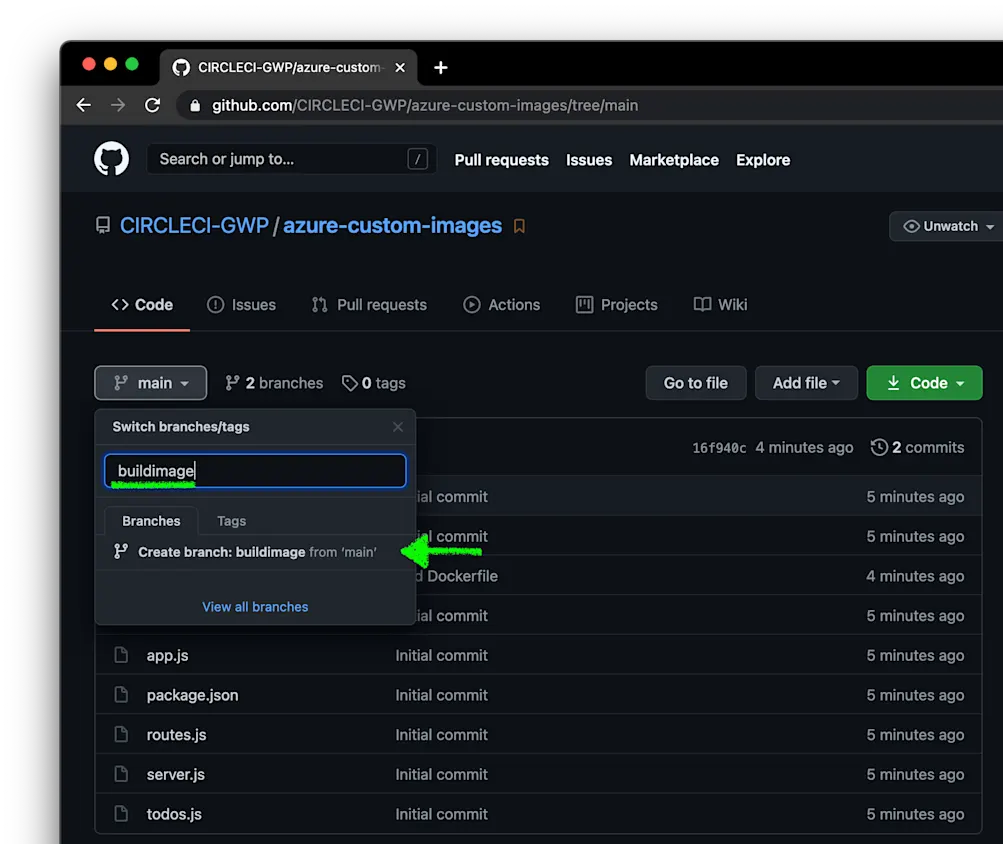This screenshot has width=1003, height=844.
Task: Open the Explore menu item
Action: point(762,160)
